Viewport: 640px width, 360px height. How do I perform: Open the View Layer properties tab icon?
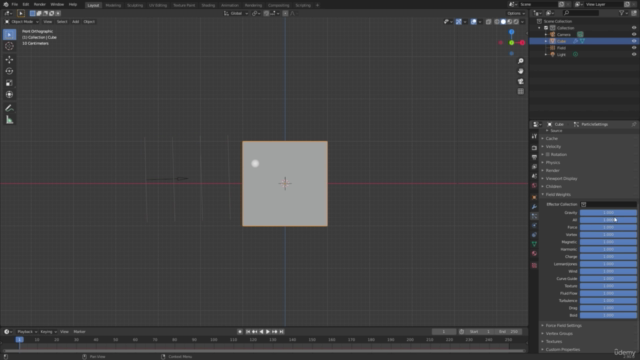tap(534, 167)
